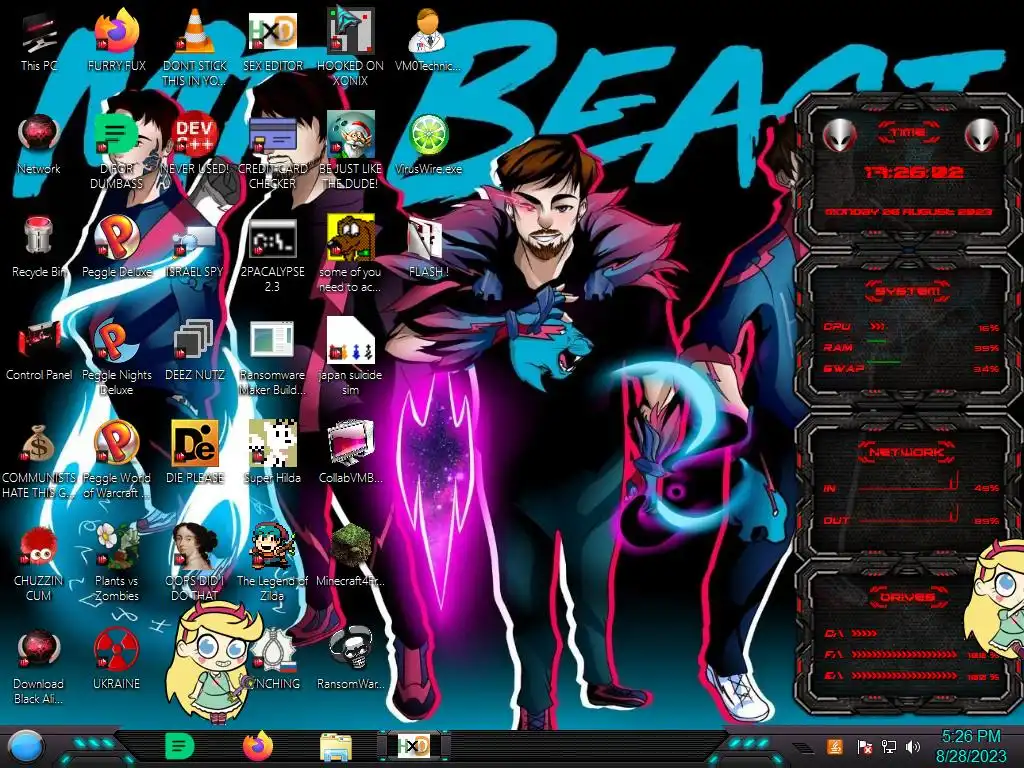Image resolution: width=1024 pixels, height=768 pixels.
Task: Open the volume speaker tray icon
Action: [913, 746]
